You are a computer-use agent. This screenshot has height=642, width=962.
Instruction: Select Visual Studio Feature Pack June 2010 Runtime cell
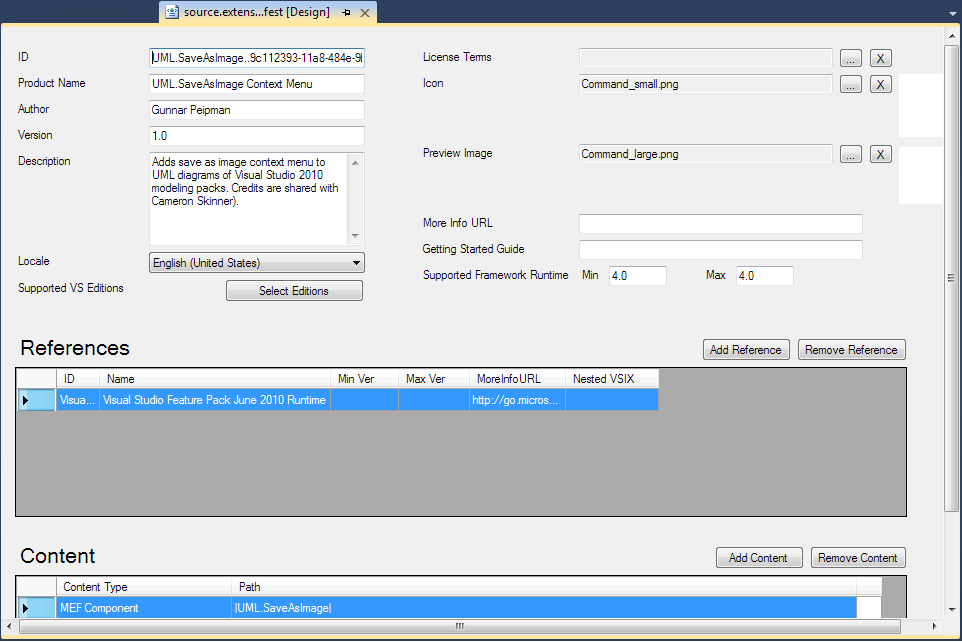(215, 400)
